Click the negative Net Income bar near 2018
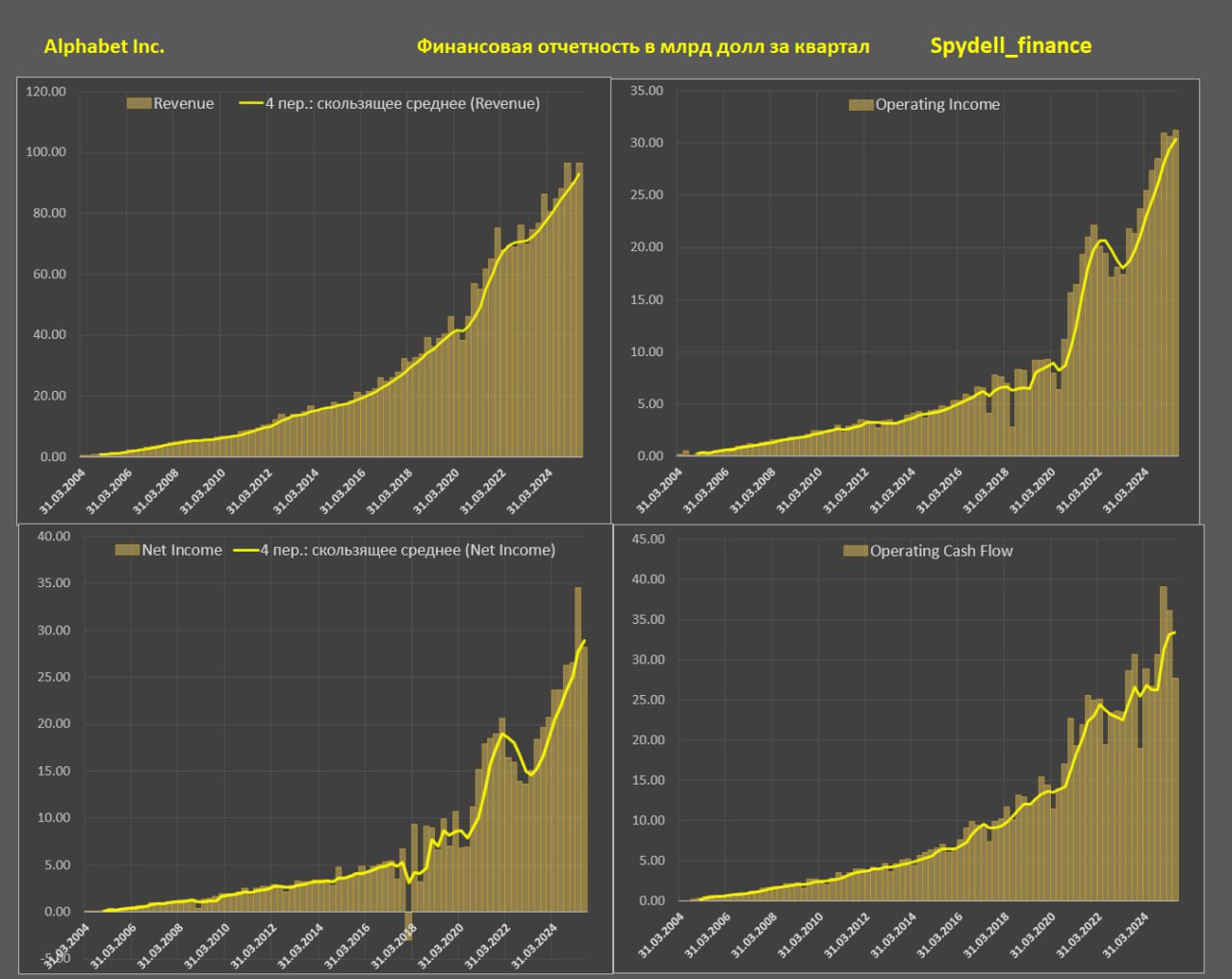Viewport: 1232px width, 979px height. (x=408, y=925)
